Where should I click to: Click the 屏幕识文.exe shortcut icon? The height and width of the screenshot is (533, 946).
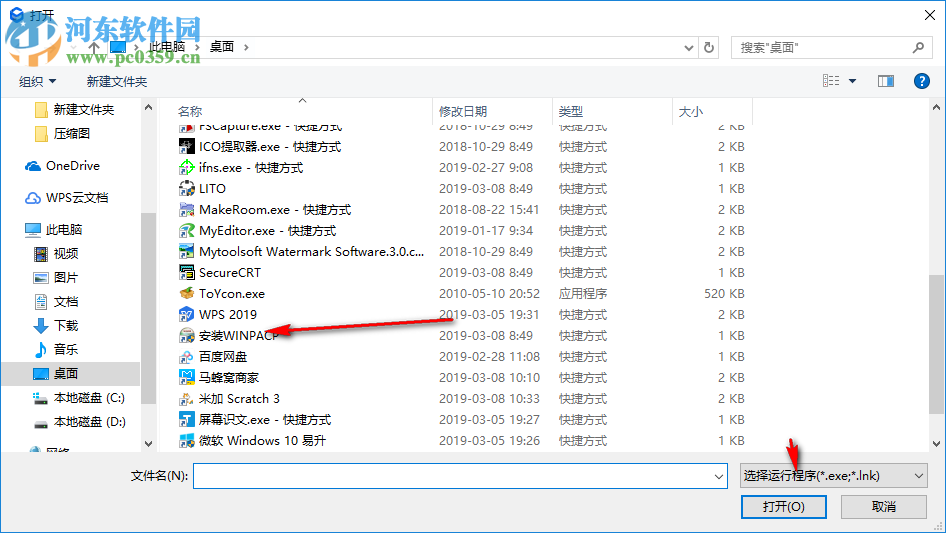click(x=187, y=420)
